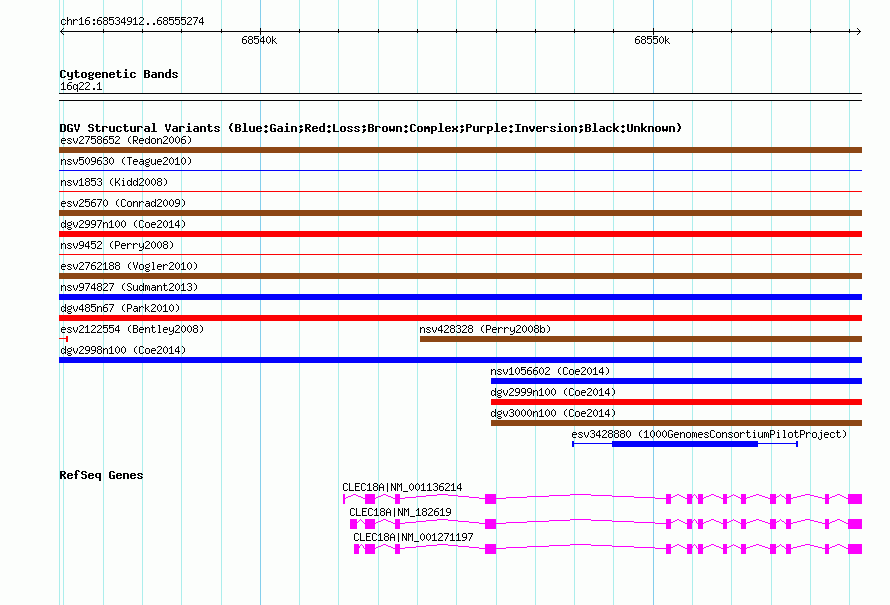Click the last exon of CLEC18A|NM_182619
890x605 pixels.
click(855, 524)
